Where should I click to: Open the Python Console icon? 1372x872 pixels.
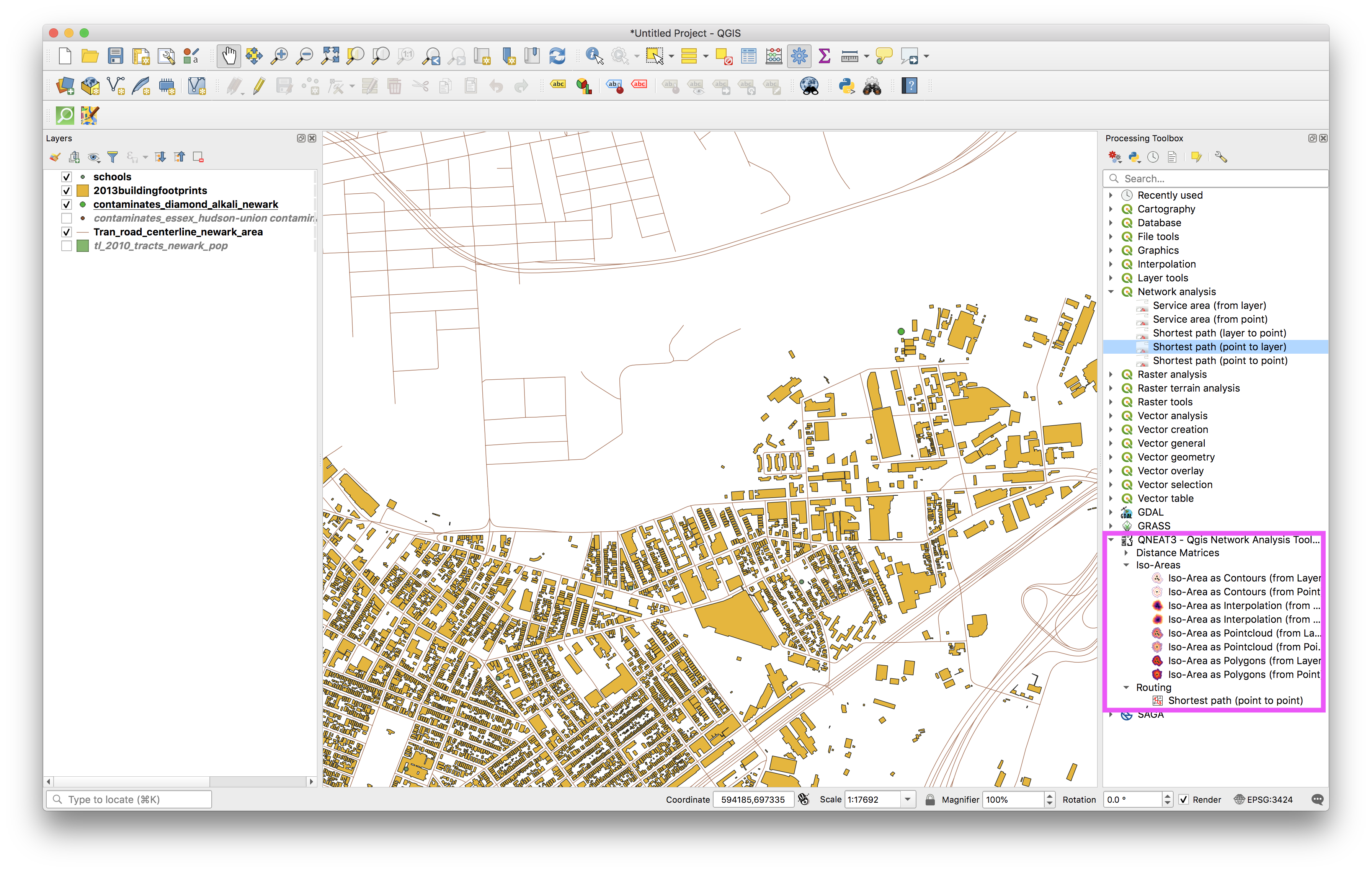tap(847, 86)
